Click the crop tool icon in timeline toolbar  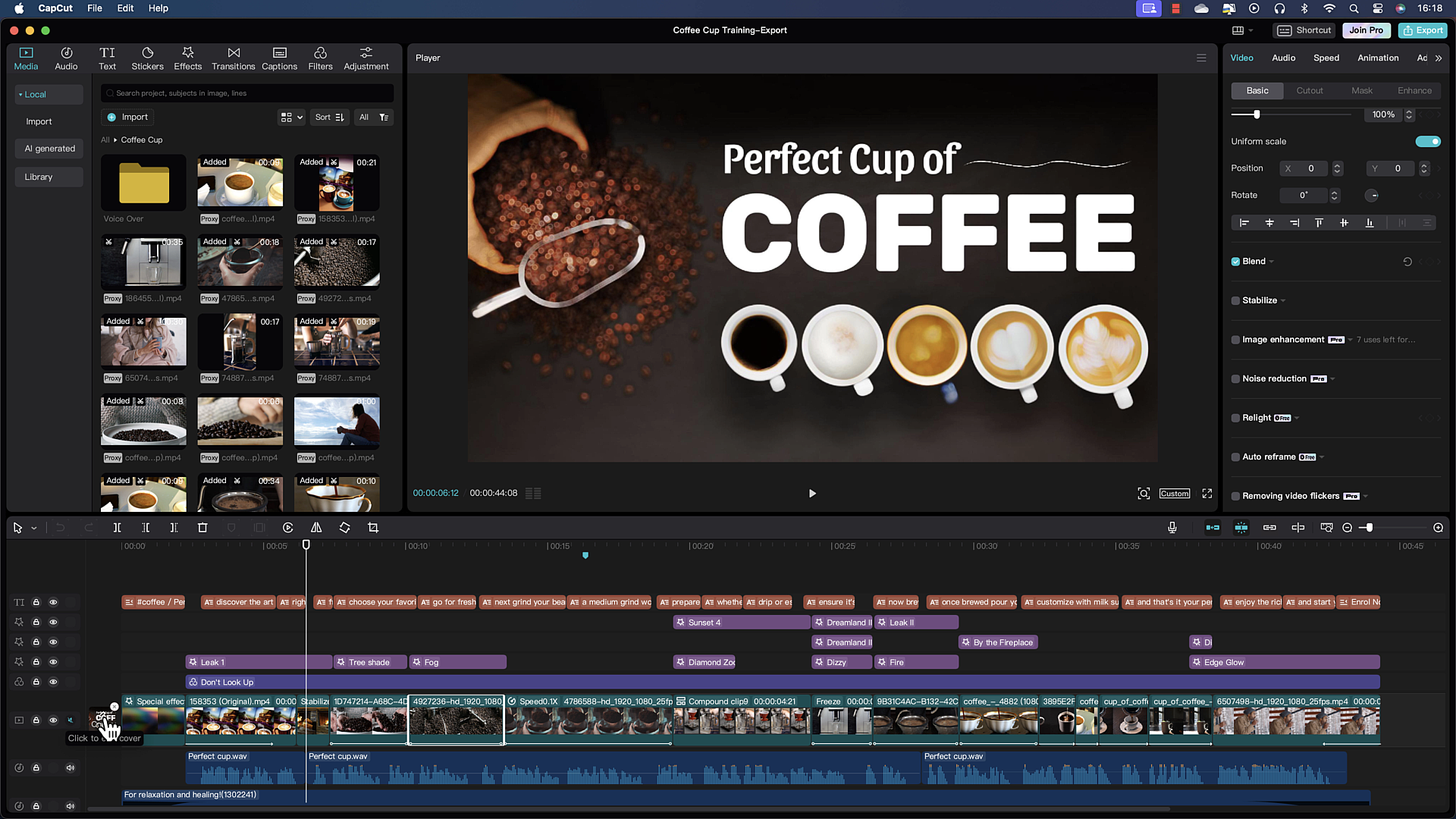coord(373,528)
